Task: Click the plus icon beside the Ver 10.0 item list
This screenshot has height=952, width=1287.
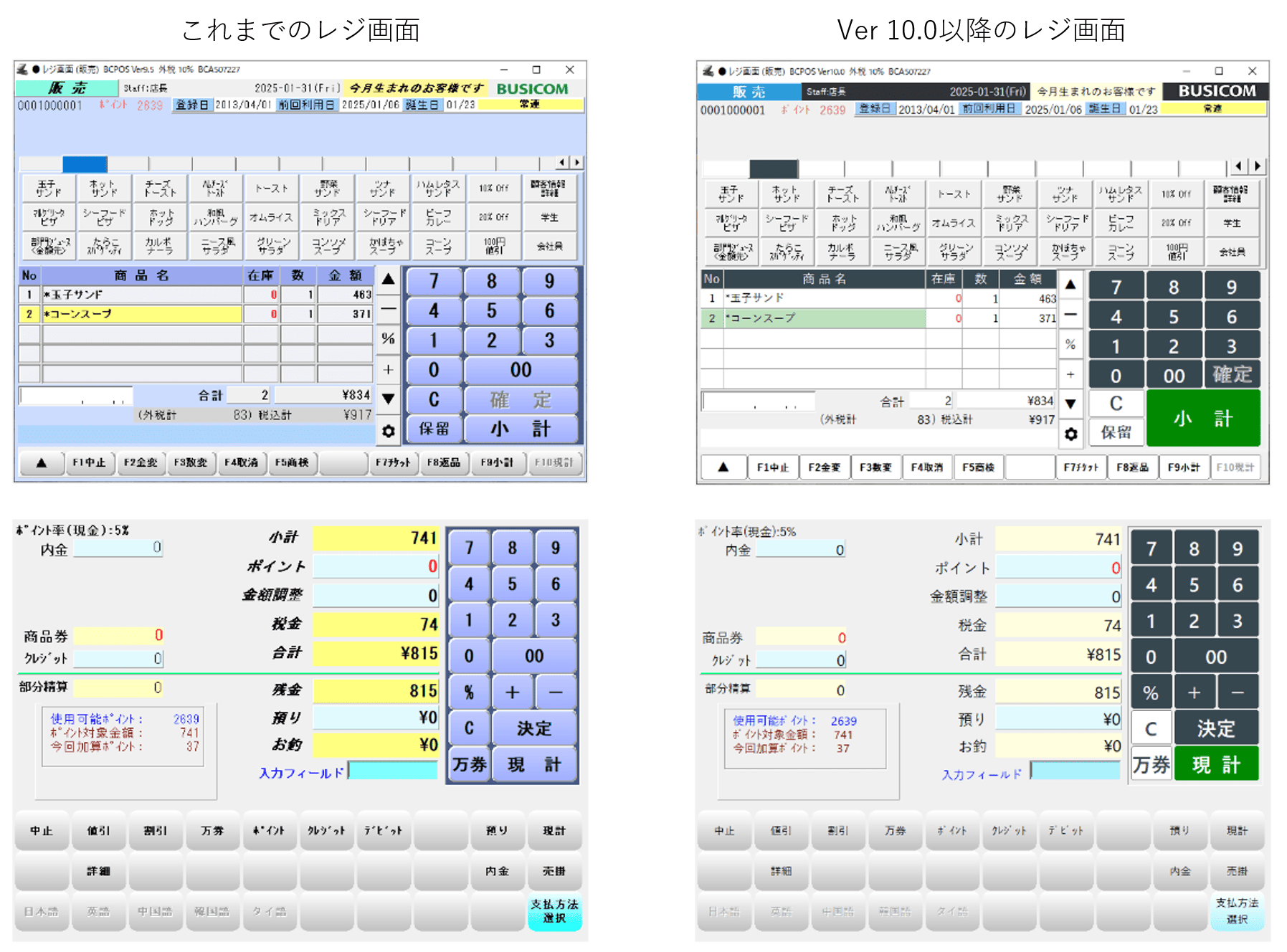Action: [1070, 374]
